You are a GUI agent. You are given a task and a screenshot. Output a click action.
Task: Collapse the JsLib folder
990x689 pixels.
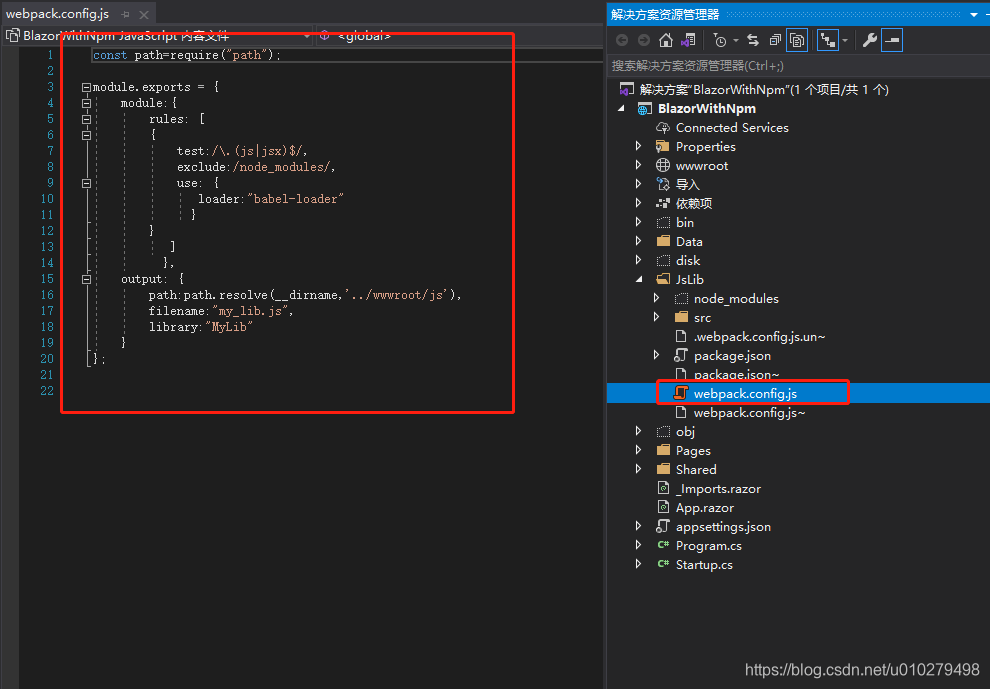(x=638, y=279)
